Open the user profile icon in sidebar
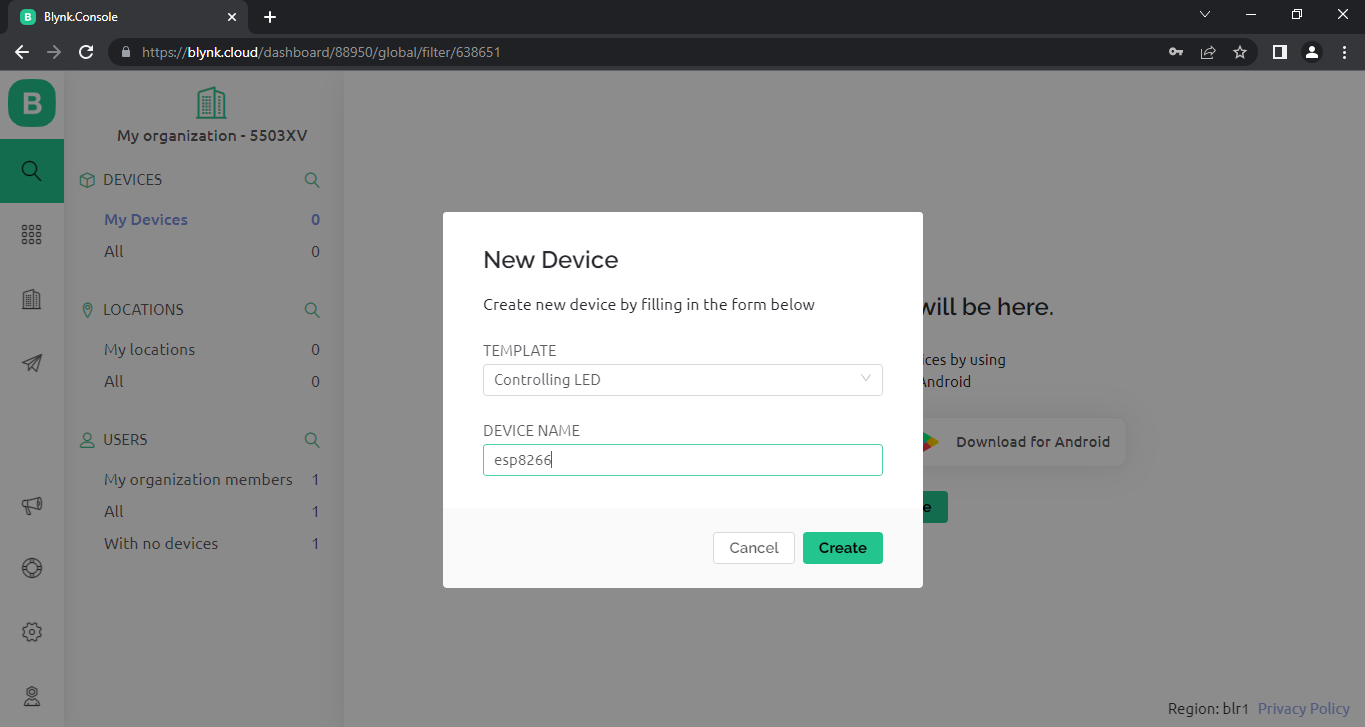Screen dimensions: 1365x727 [x=32, y=696]
